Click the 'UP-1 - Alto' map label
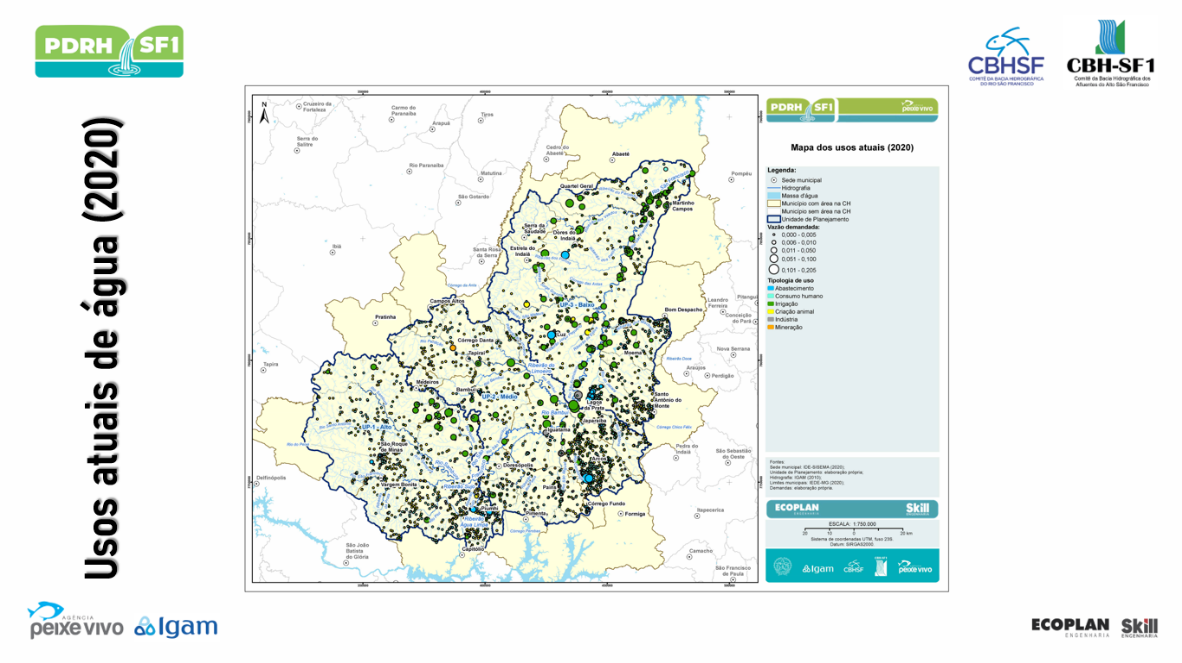The image size is (1182, 663). coord(376,427)
